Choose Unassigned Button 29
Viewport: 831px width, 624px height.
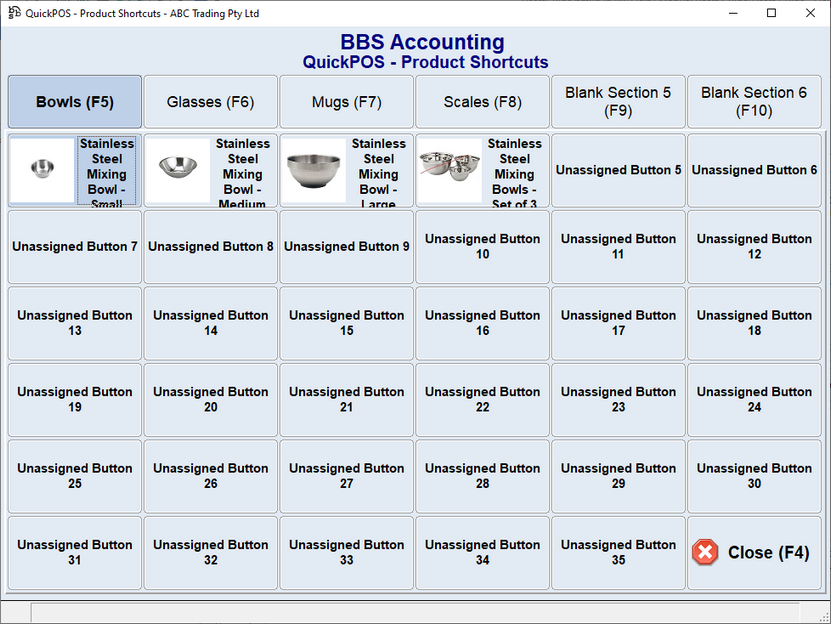[x=618, y=476]
